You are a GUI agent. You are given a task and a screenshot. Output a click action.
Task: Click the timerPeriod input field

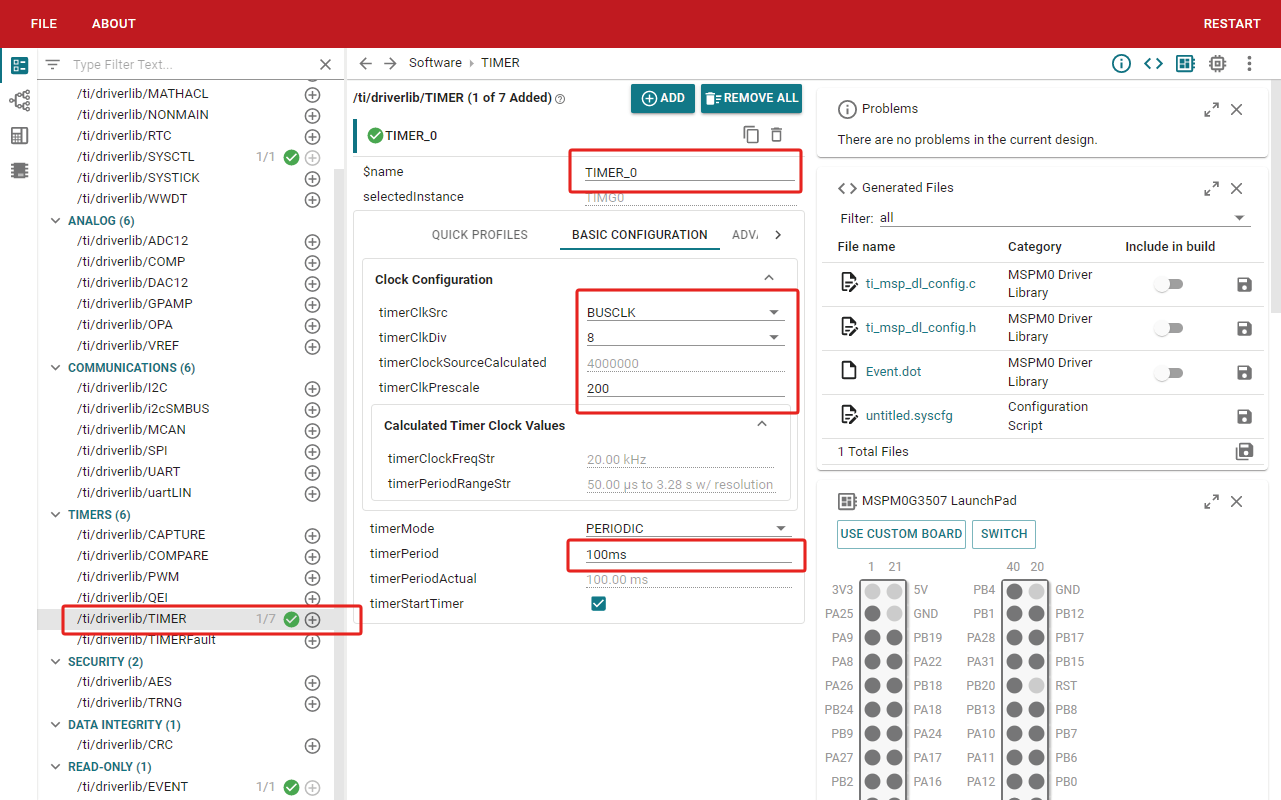click(x=688, y=554)
